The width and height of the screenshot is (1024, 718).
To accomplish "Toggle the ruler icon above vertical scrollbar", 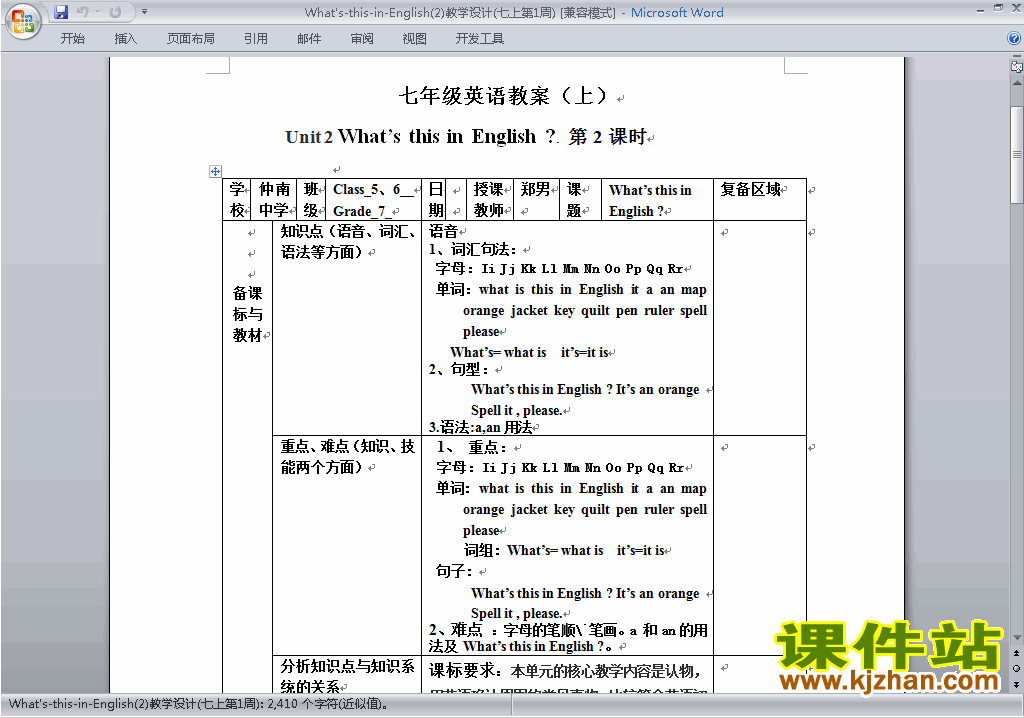I will click(x=1017, y=67).
